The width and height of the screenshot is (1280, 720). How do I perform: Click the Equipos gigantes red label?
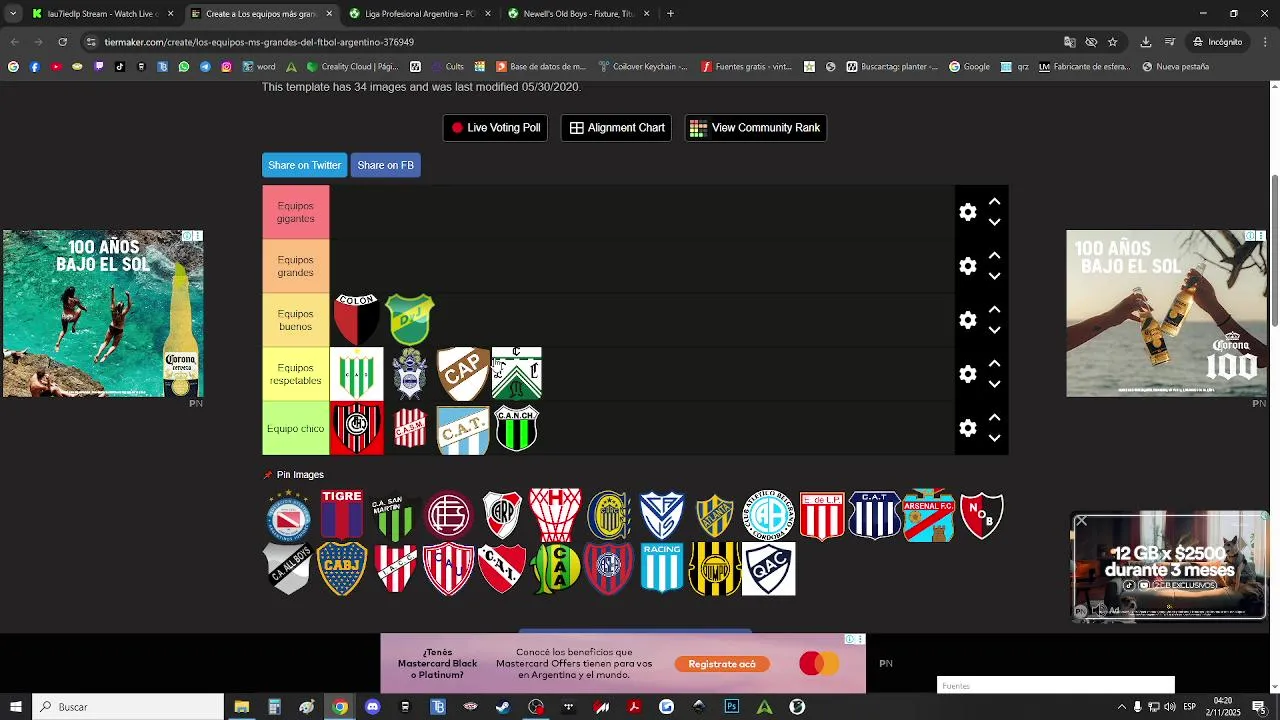coord(296,212)
